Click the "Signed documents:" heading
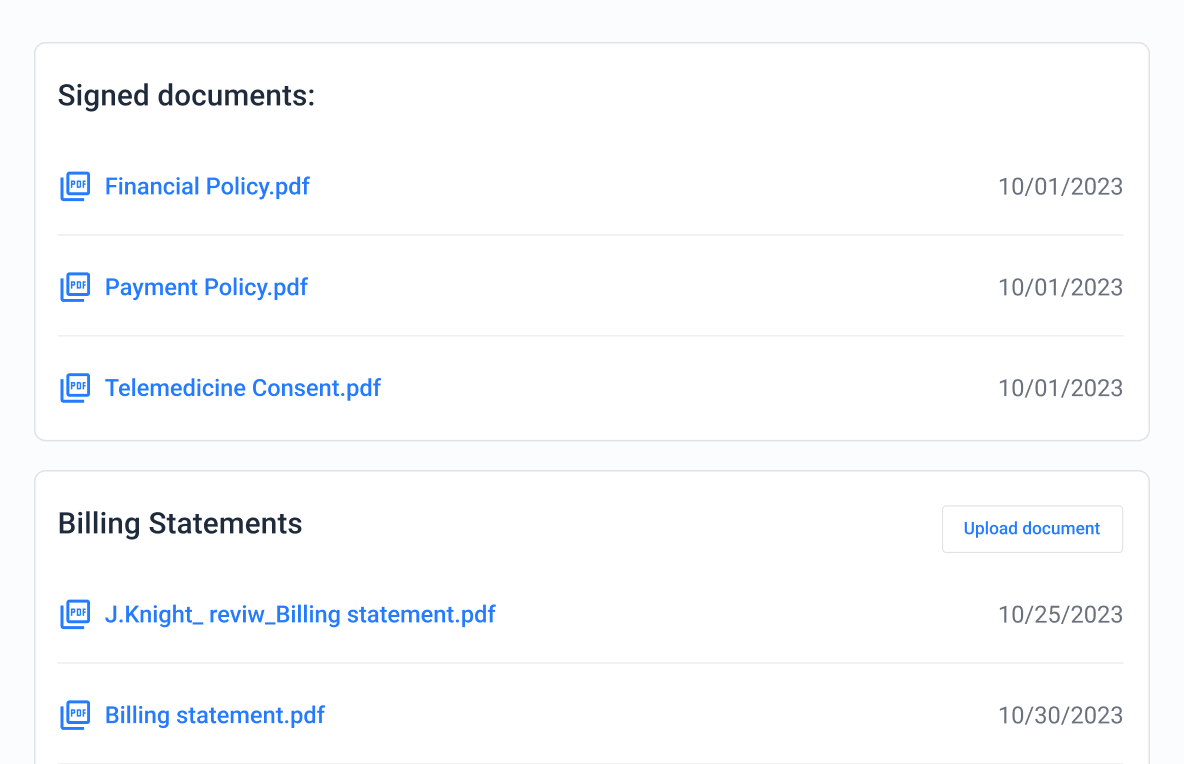The height and width of the screenshot is (764, 1184). (186, 96)
